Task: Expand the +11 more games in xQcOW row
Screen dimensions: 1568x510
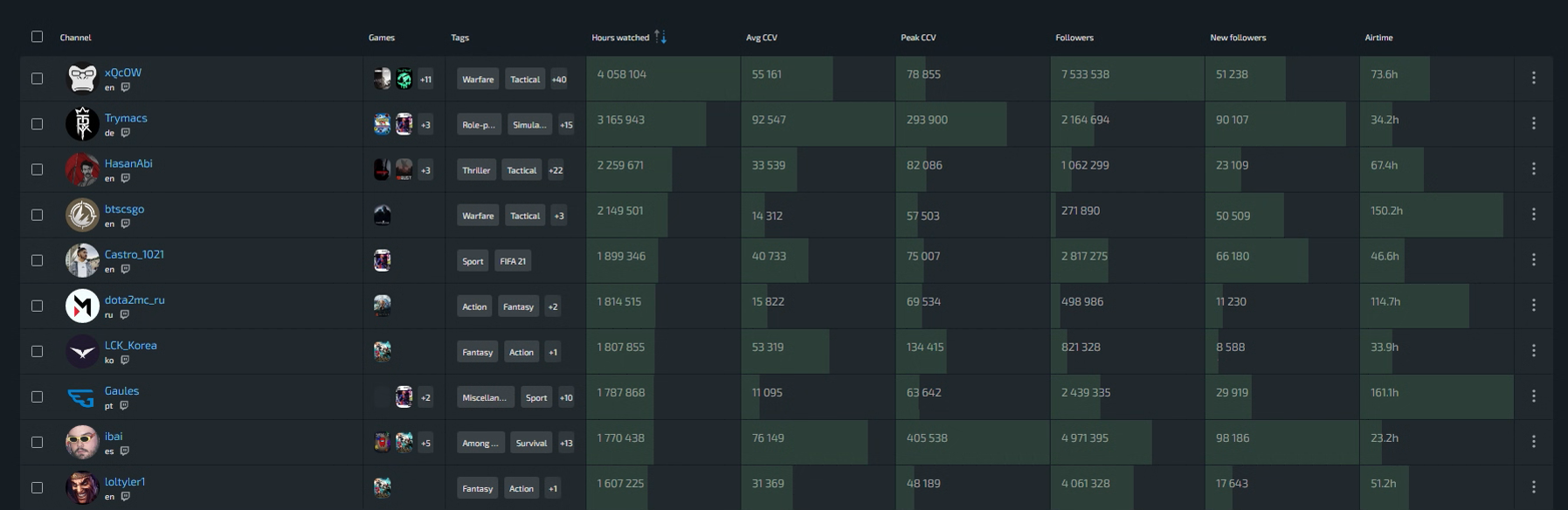Action: coord(425,79)
